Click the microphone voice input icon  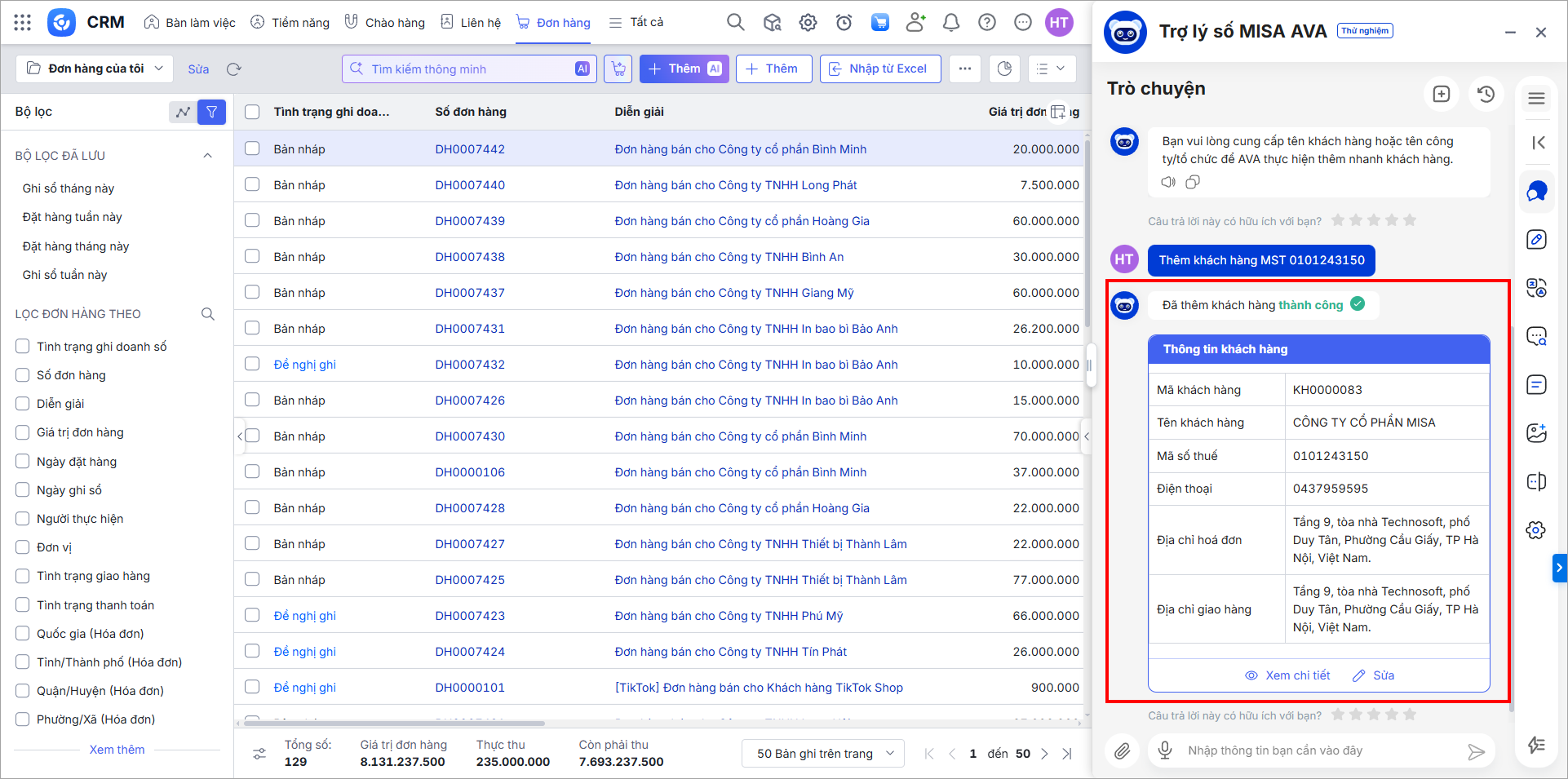coord(1165,750)
